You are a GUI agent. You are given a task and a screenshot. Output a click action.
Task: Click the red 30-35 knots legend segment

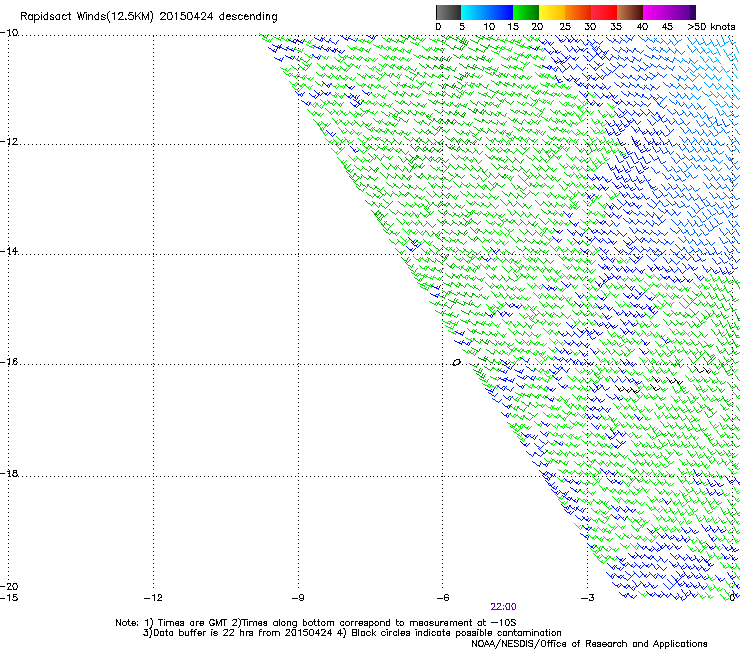point(604,12)
